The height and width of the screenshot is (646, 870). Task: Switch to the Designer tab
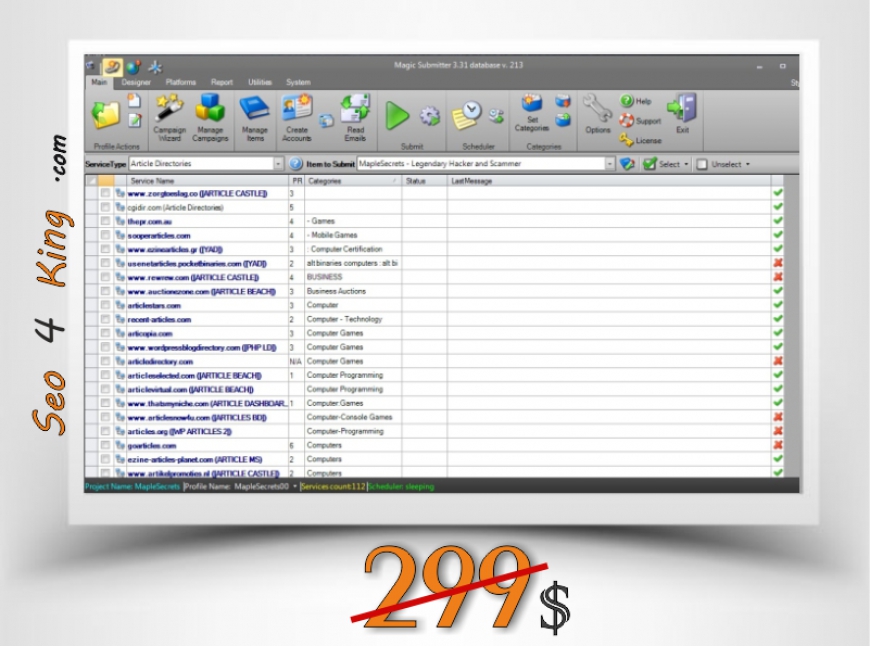(x=136, y=82)
